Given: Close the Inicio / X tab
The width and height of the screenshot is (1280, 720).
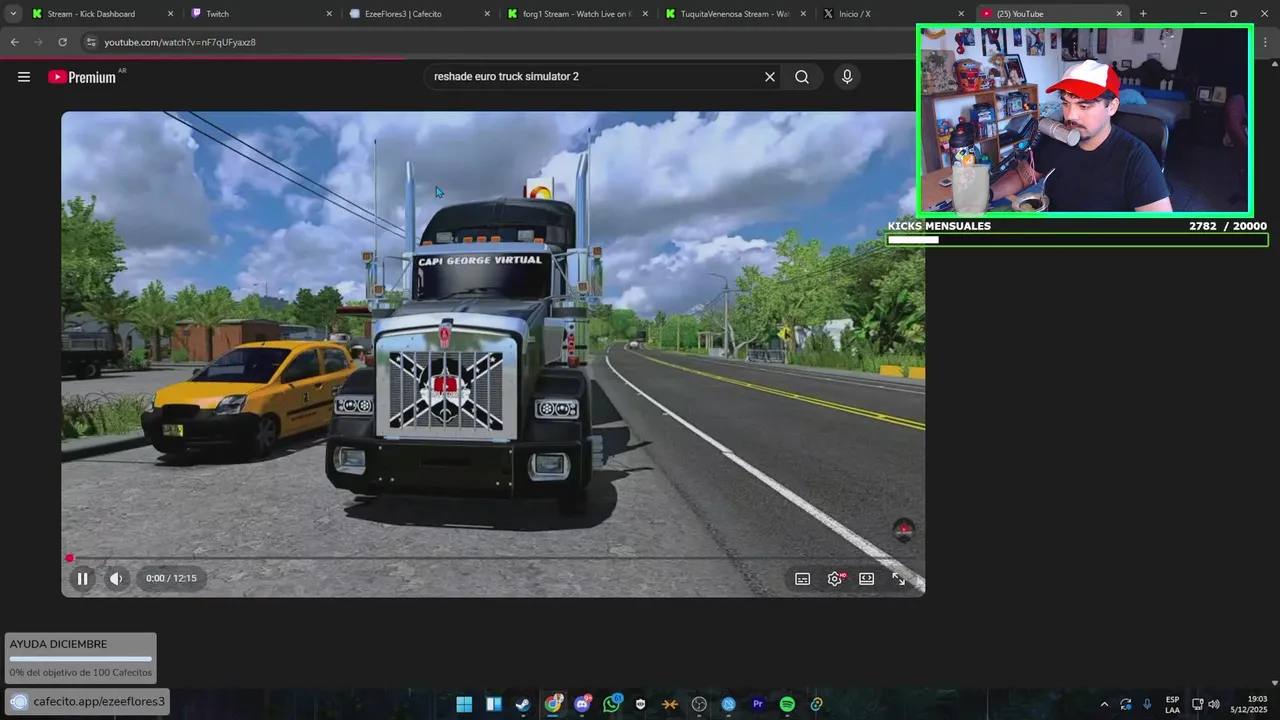Looking at the screenshot, I should [961, 14].
